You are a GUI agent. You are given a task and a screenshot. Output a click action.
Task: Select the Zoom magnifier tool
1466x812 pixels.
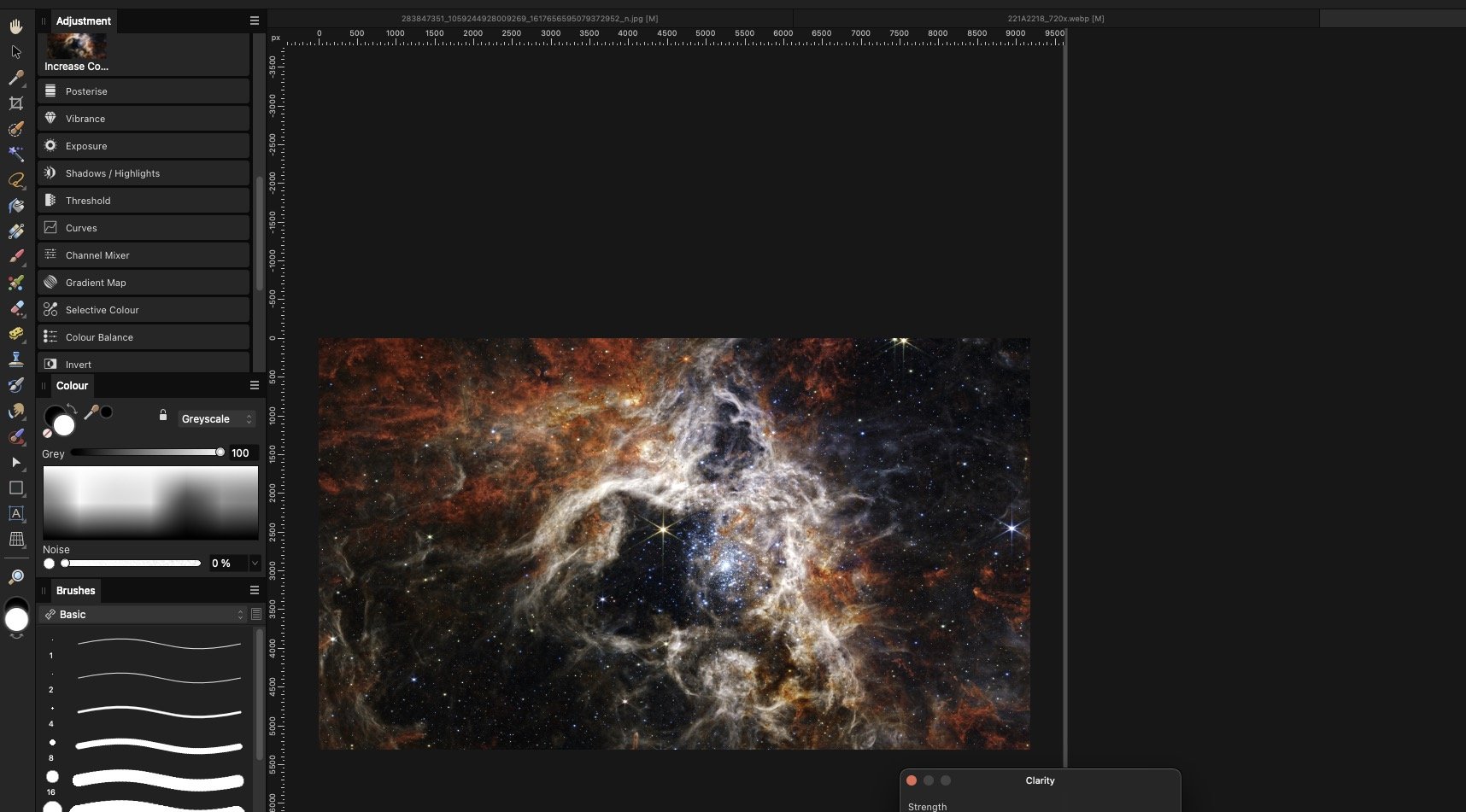pos(16,577)
